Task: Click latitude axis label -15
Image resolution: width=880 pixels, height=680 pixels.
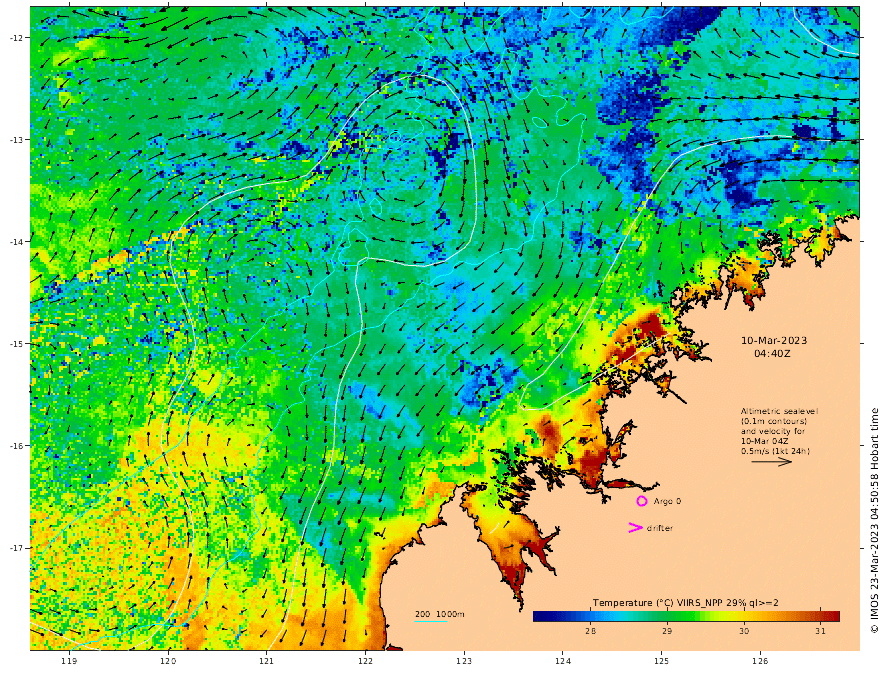Action: [16, 344]
